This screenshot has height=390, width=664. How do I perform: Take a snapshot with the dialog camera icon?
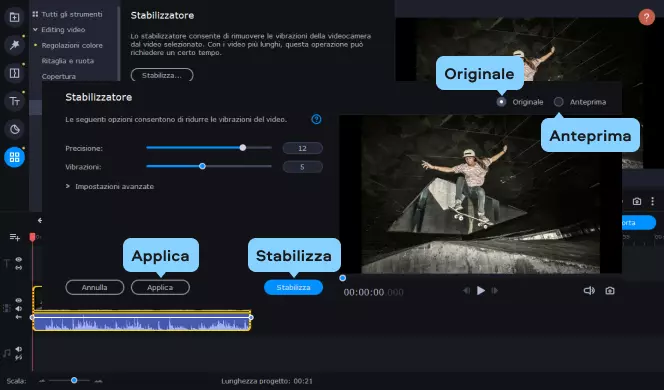coord(610,290)
